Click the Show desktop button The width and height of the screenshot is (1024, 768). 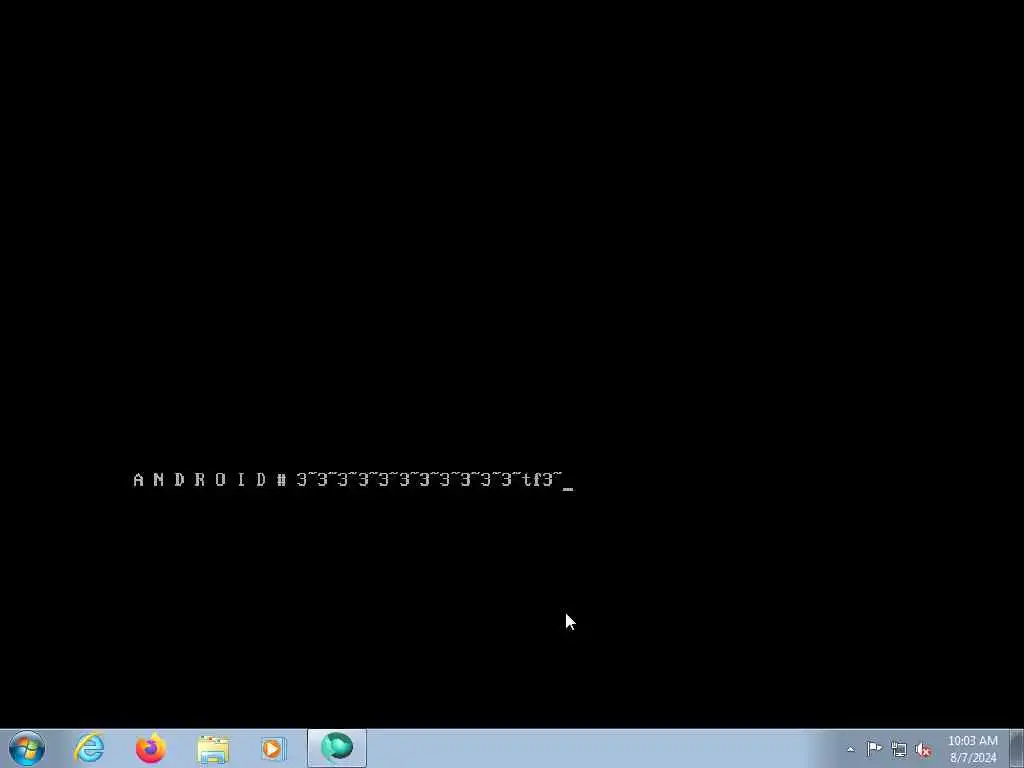[1017, 748]
